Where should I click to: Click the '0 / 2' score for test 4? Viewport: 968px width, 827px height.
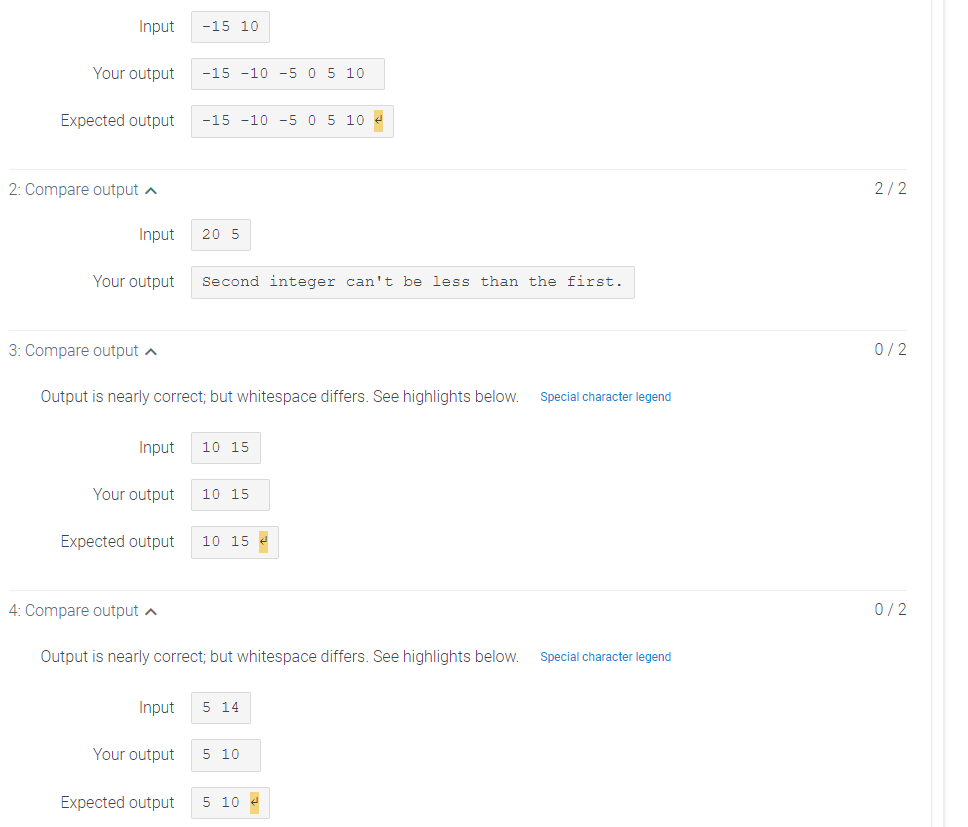[890, 610]
